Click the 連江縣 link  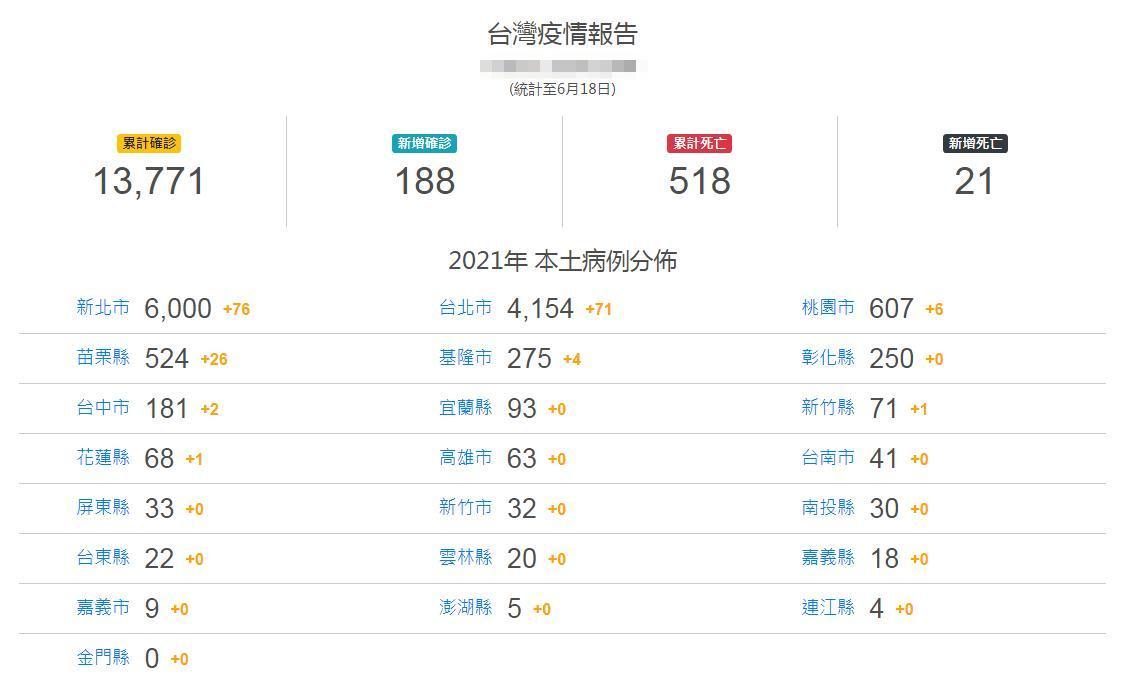point(828,608)
